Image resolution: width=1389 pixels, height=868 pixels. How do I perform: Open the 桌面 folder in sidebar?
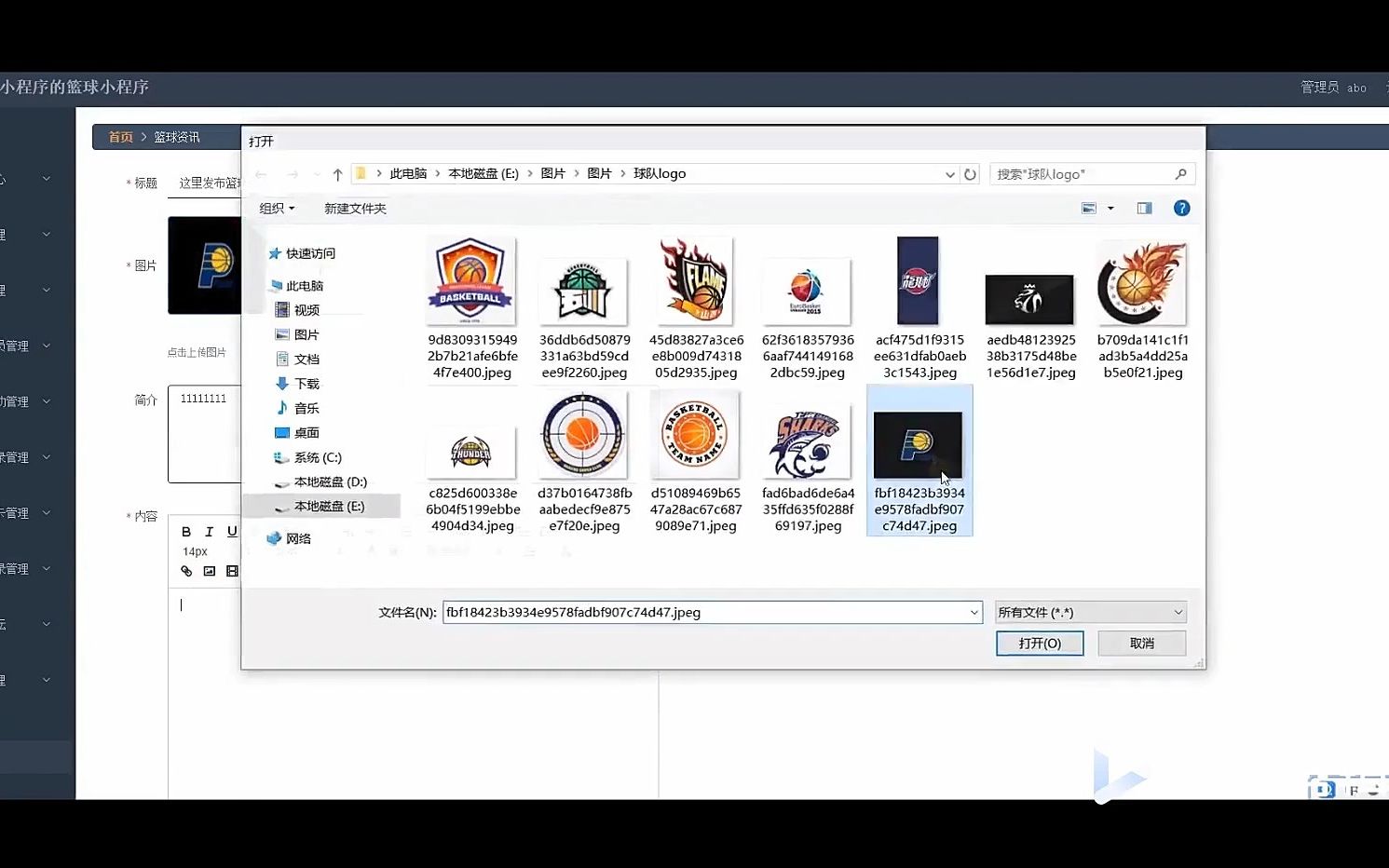coord(297,433)
